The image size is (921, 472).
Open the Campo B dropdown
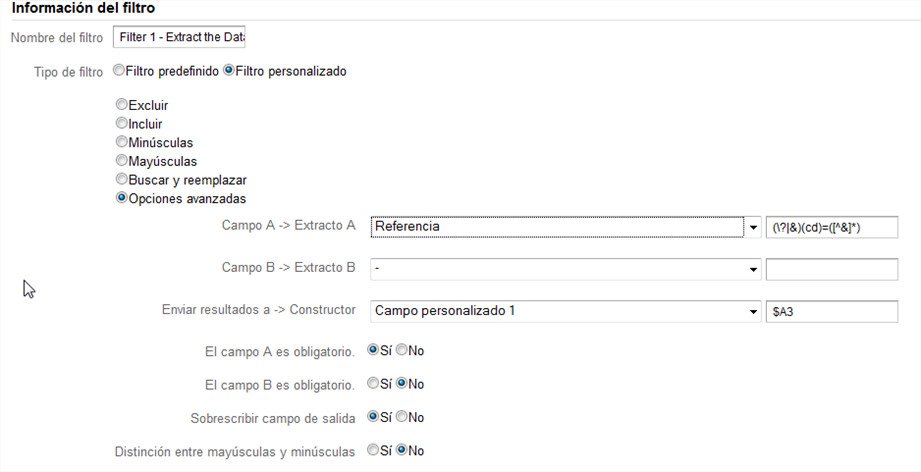coord(566,269)
